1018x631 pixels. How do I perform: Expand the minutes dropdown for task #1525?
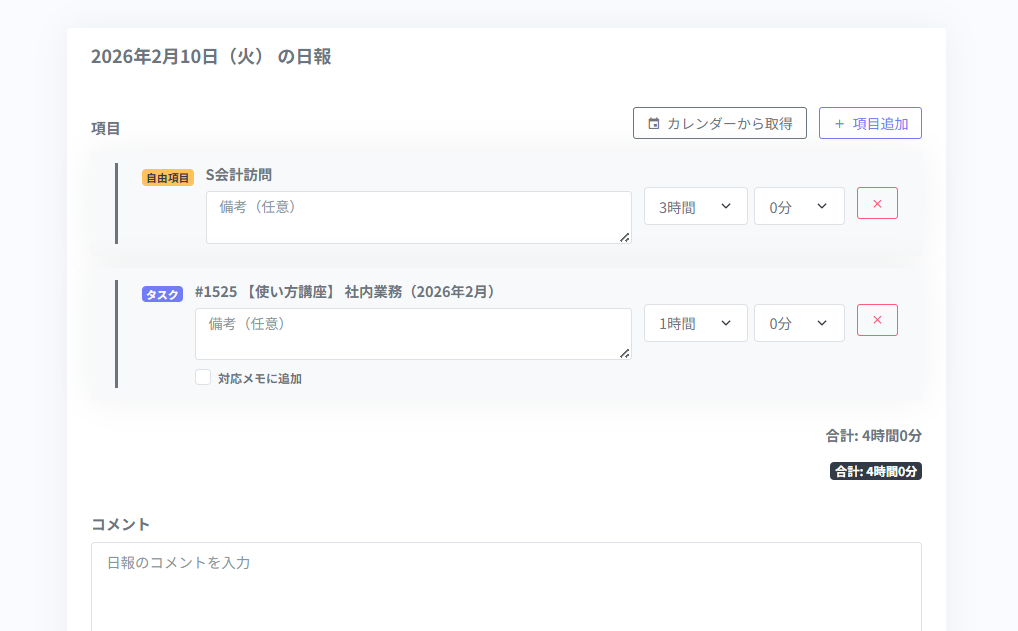pos(799,323)
